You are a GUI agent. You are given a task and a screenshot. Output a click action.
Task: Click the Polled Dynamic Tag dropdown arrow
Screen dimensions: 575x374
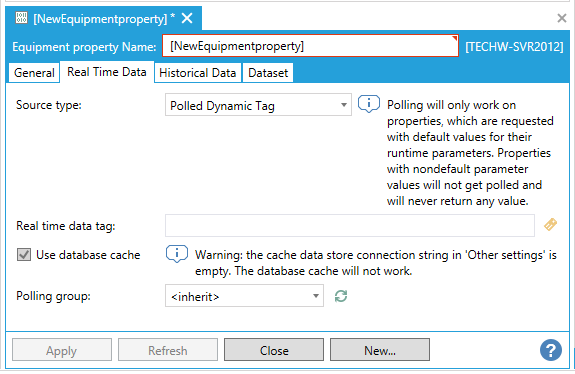344,105
